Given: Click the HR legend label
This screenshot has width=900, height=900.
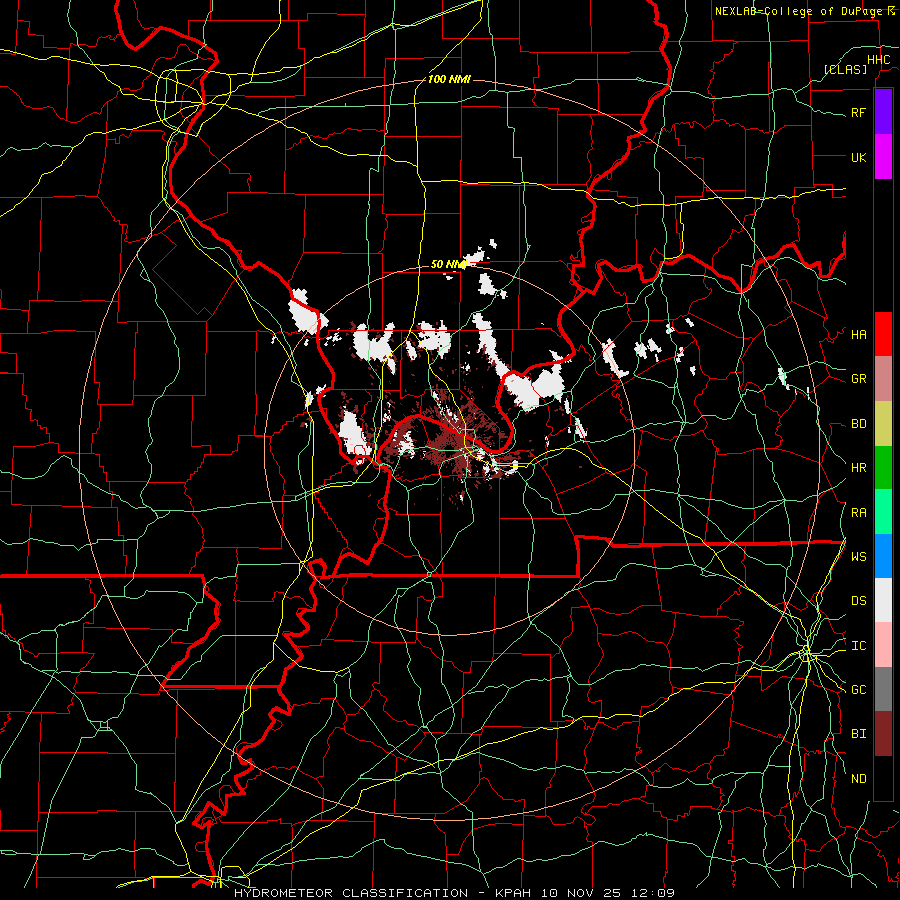Looking at the screenshot, I should pos(859,468).
